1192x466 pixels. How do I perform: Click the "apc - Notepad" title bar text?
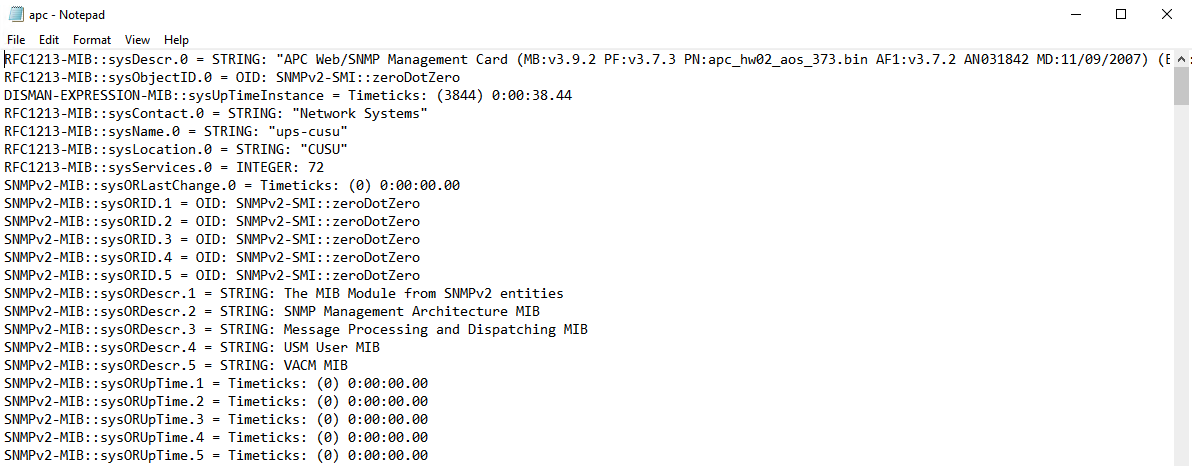67,15
